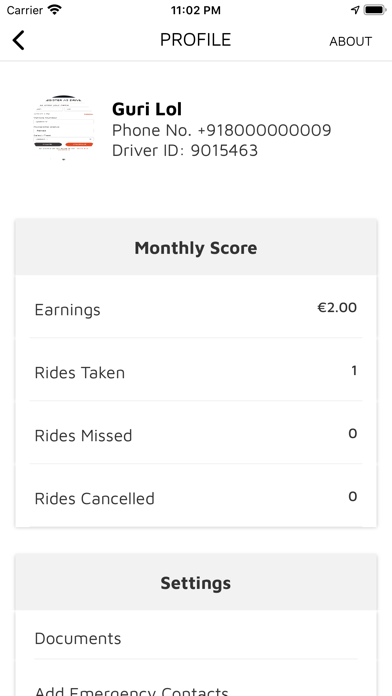The height and width of the screenshot is (696, 392).
Task: Tap the €2.00 earnings amount
Action: 337,307
